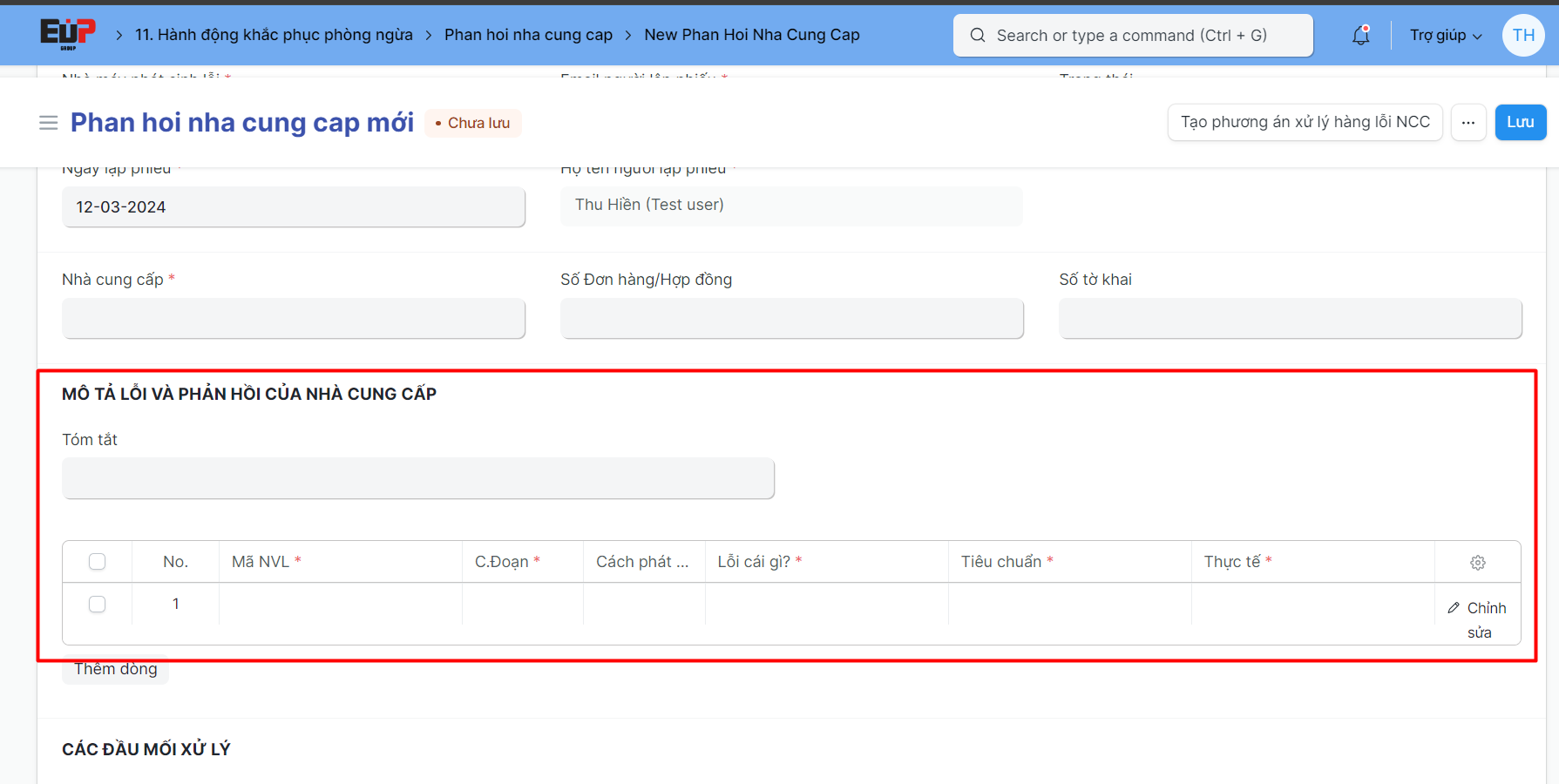The height and width of the screenshot is (784, 1559).
Task: Check the row 1 checkbox
Action: coord(98,605)
